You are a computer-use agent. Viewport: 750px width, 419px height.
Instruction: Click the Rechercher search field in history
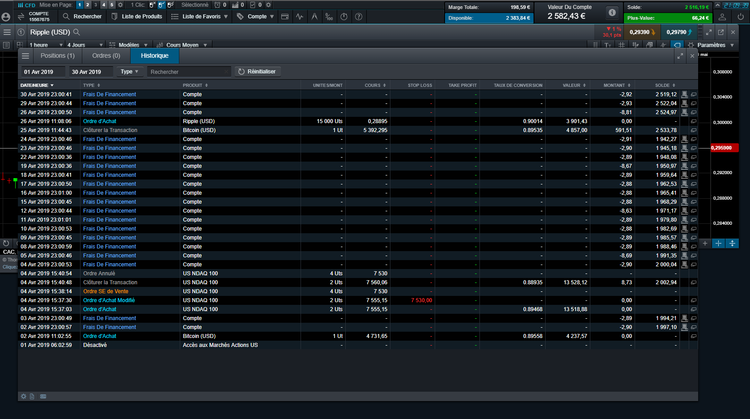click(185, 72)
